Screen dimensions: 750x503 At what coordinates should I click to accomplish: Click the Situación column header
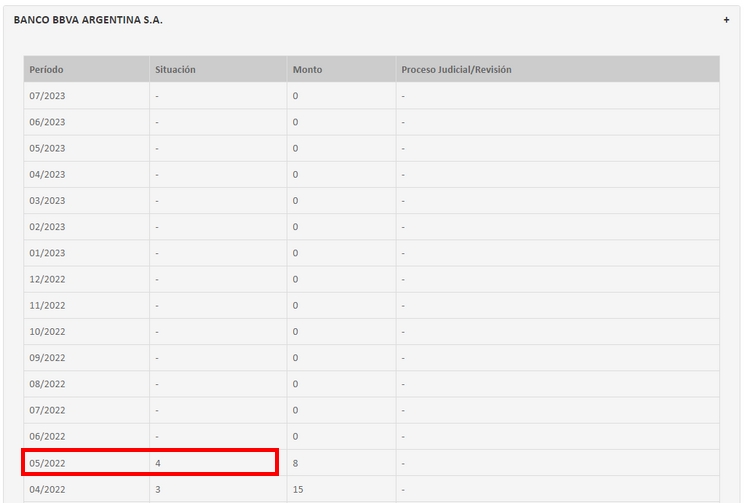pyautogui.click(x=175, y=70)
